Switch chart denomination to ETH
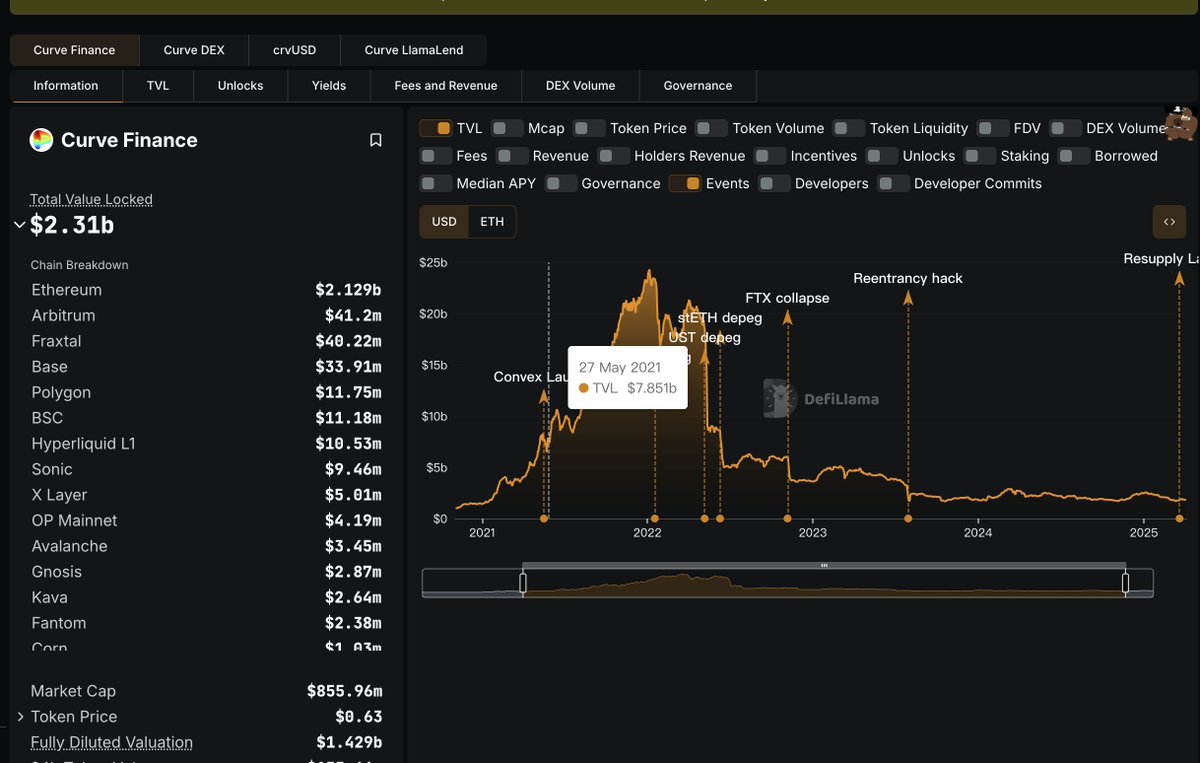Screen dimensions: 1200x763 click(492, 222)
